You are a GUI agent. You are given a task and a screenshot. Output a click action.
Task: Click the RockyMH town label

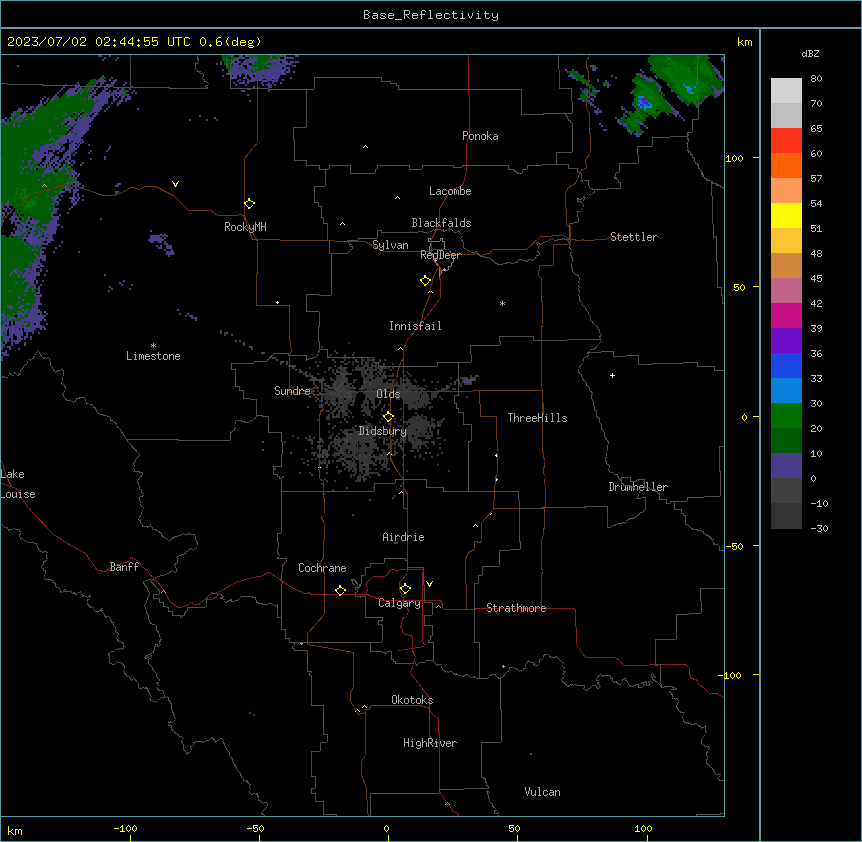(245, 227)
